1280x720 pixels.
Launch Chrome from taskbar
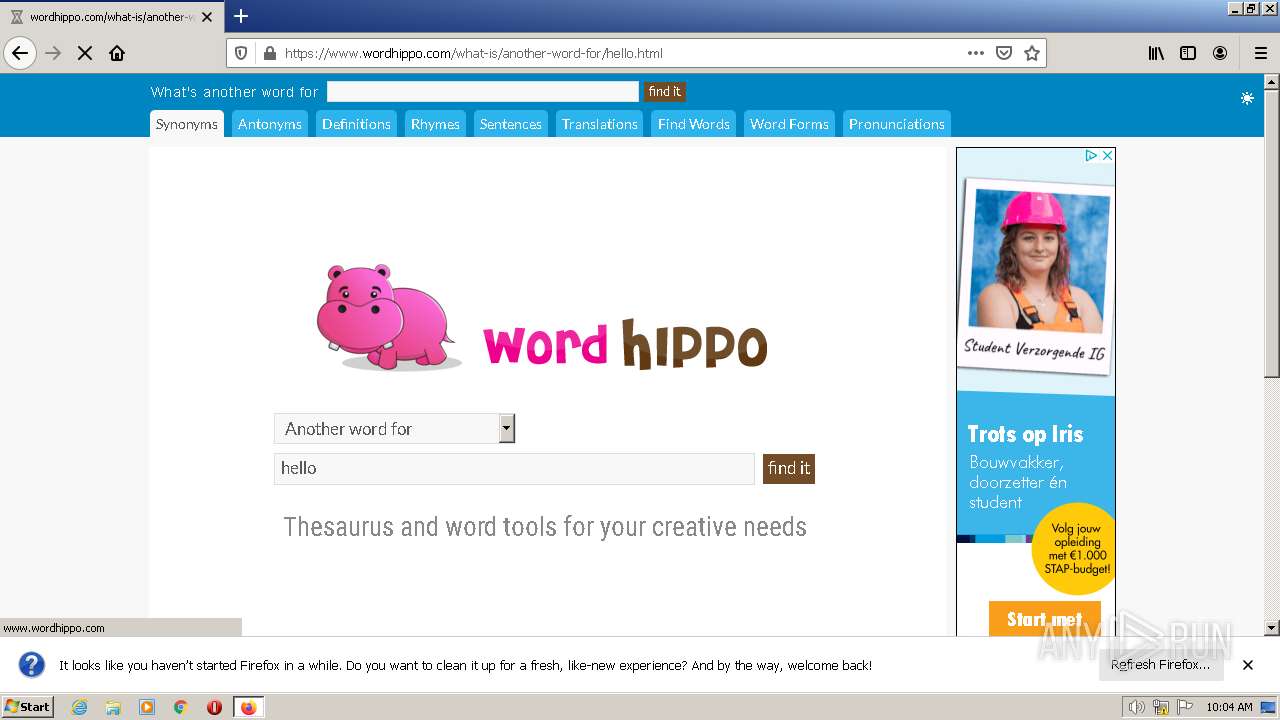[181, 707]
